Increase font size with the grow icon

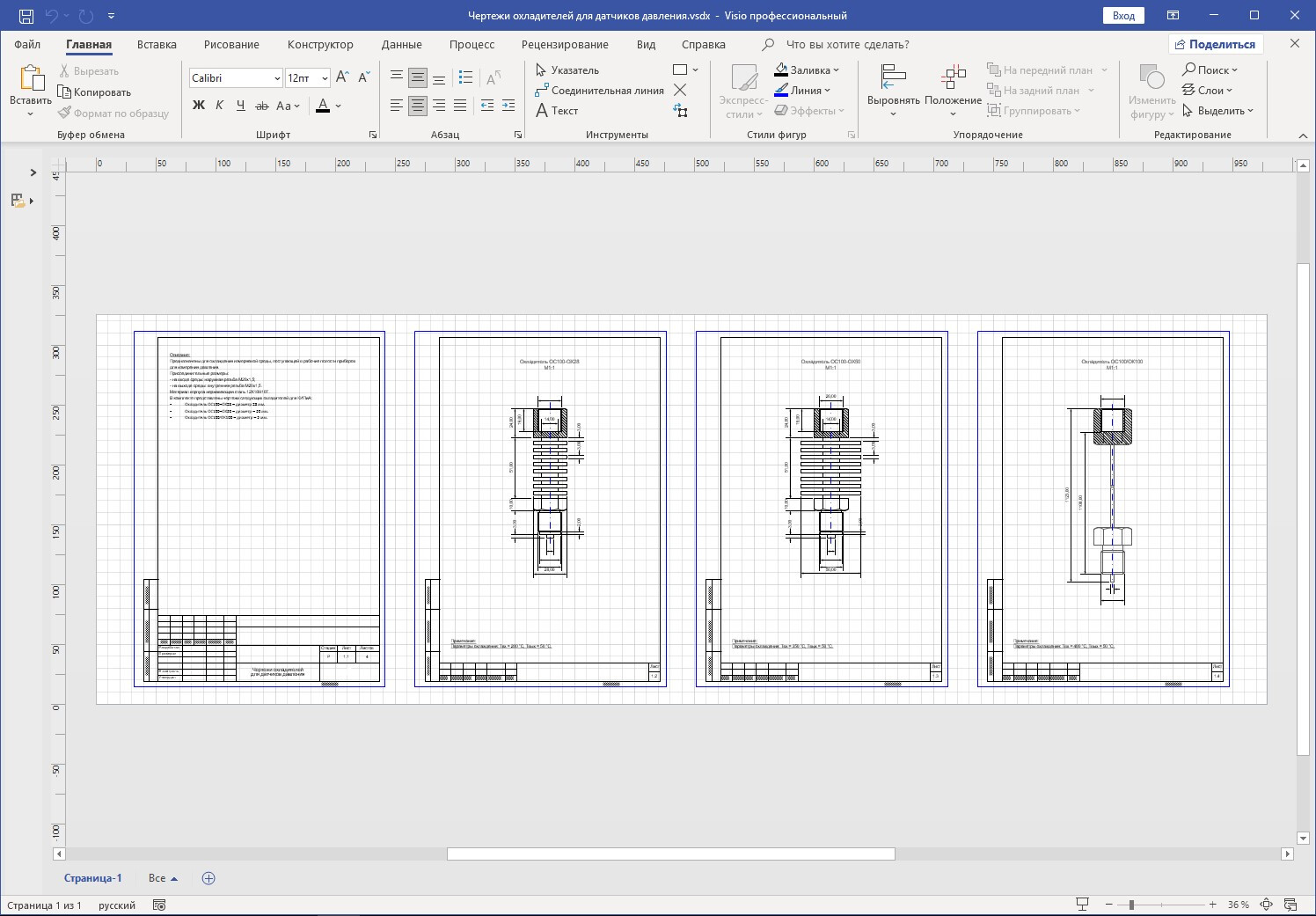click(x=343, y=78)
